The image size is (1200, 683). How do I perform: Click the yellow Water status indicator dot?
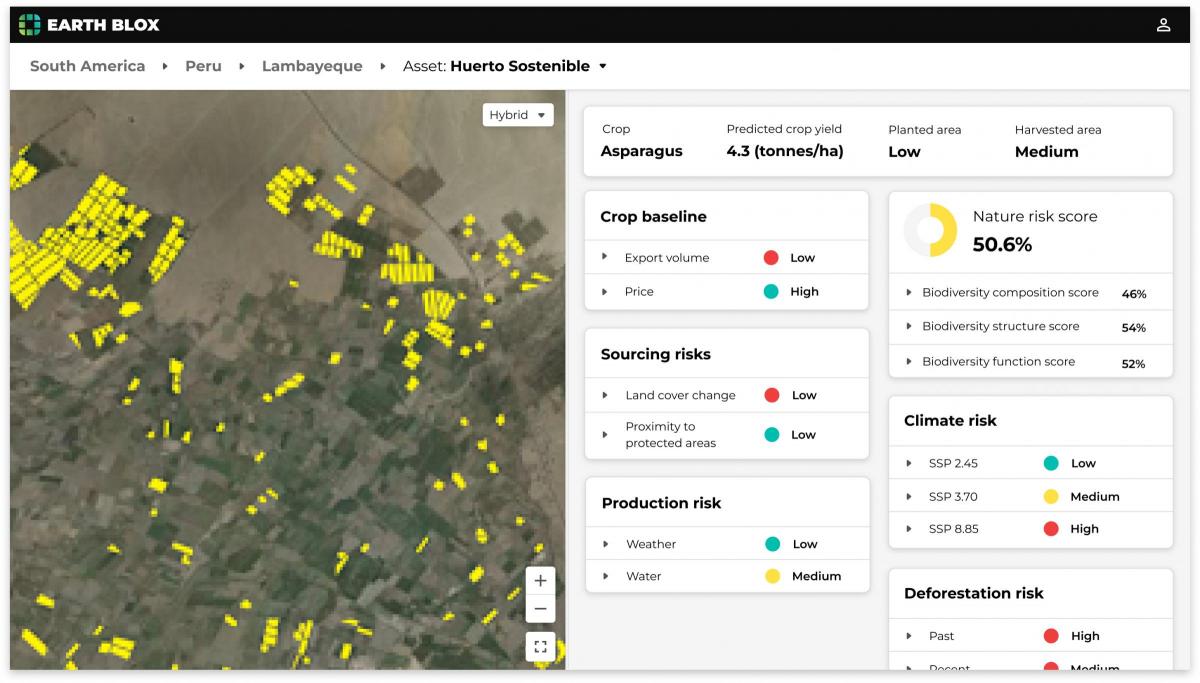coord(772,576)
